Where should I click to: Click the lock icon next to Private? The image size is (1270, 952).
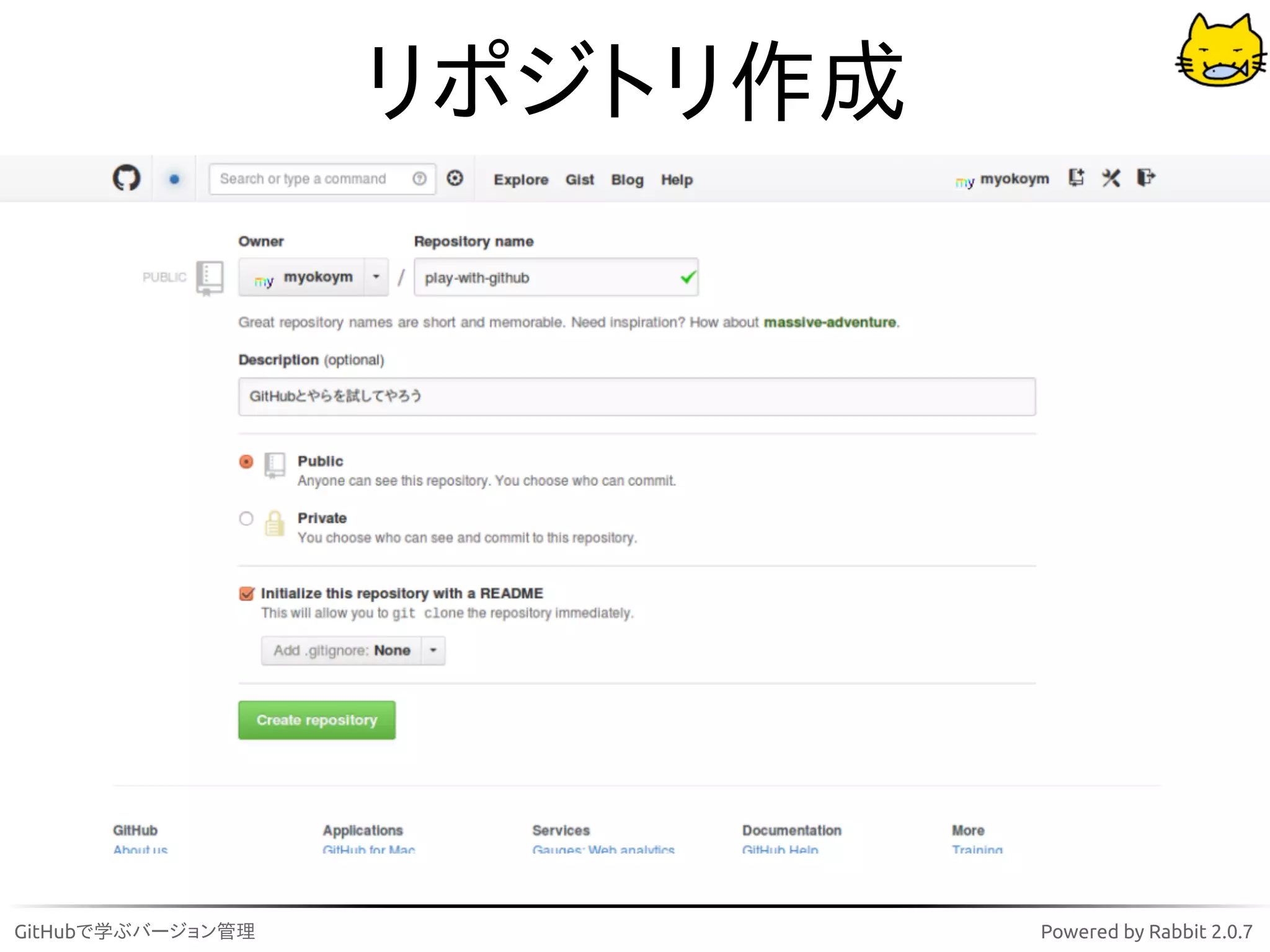tap(275, 523)
